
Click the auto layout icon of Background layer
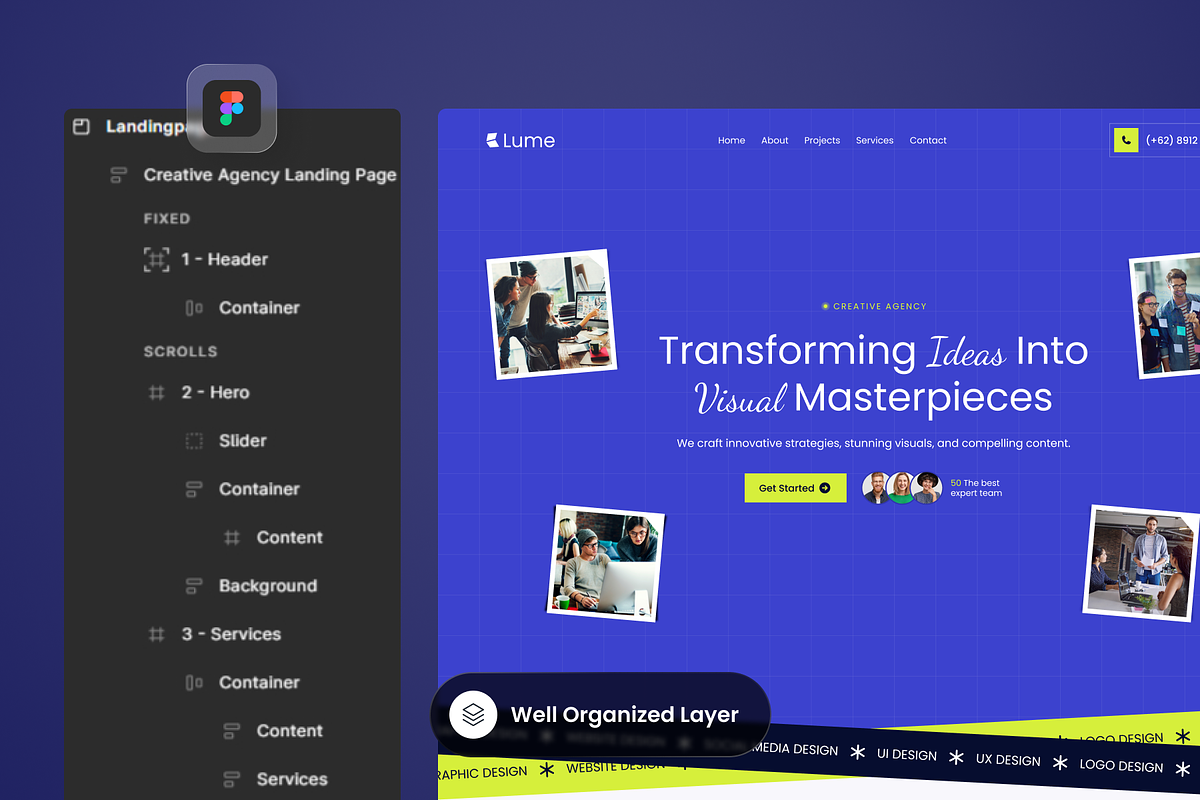(x=194, y=586)
